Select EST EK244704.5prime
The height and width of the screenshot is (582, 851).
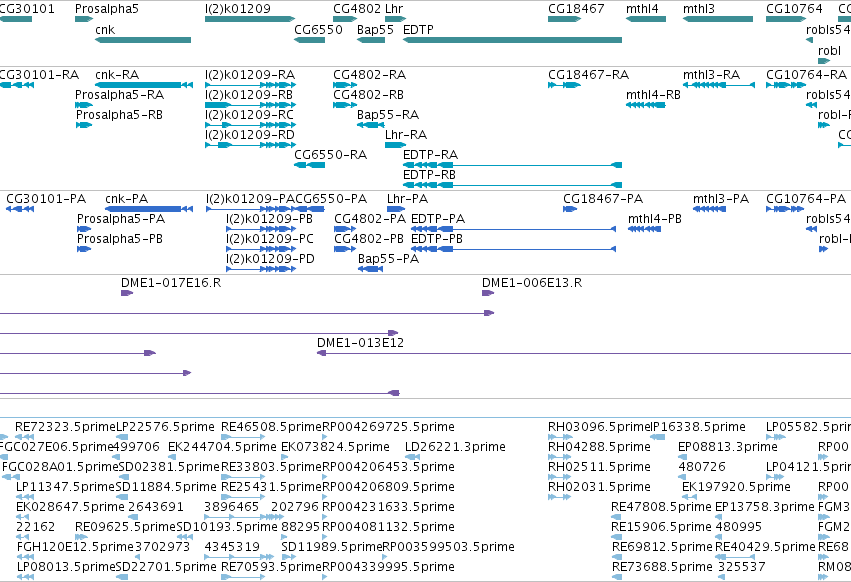pyautogui.click(x=222, y=447)
